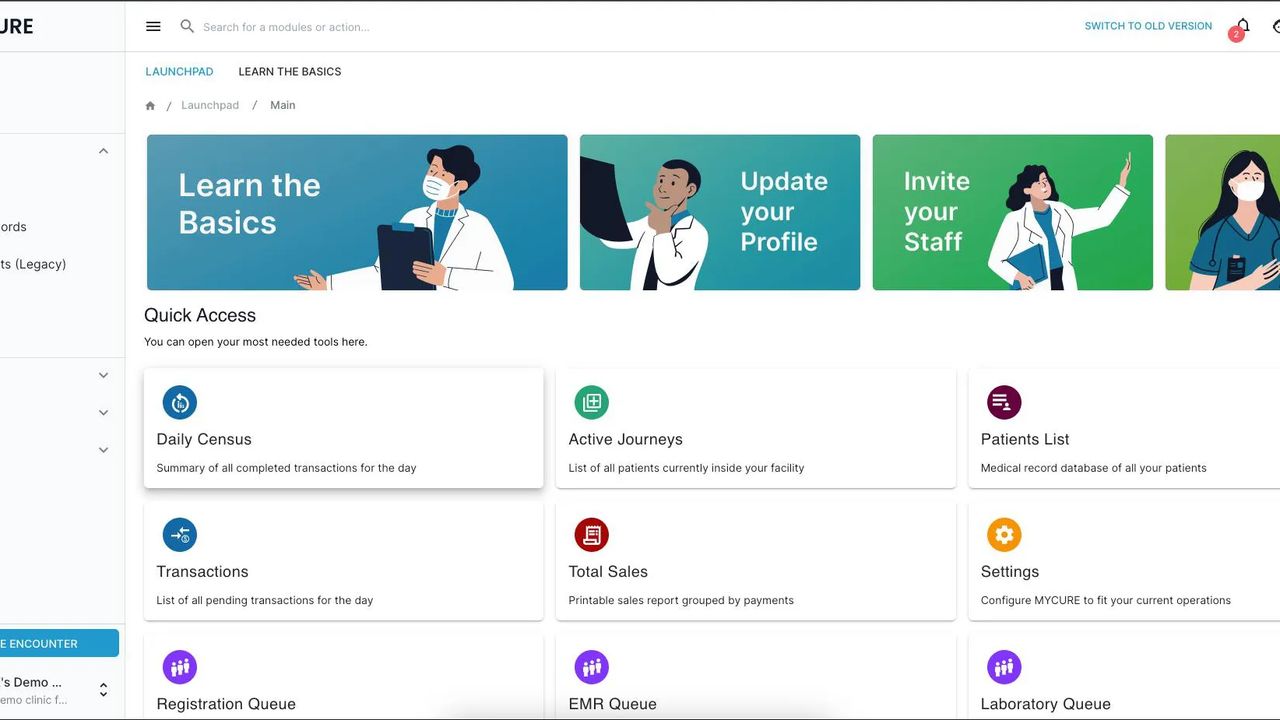Click the Laboratory Queue purple icon

1004,667
